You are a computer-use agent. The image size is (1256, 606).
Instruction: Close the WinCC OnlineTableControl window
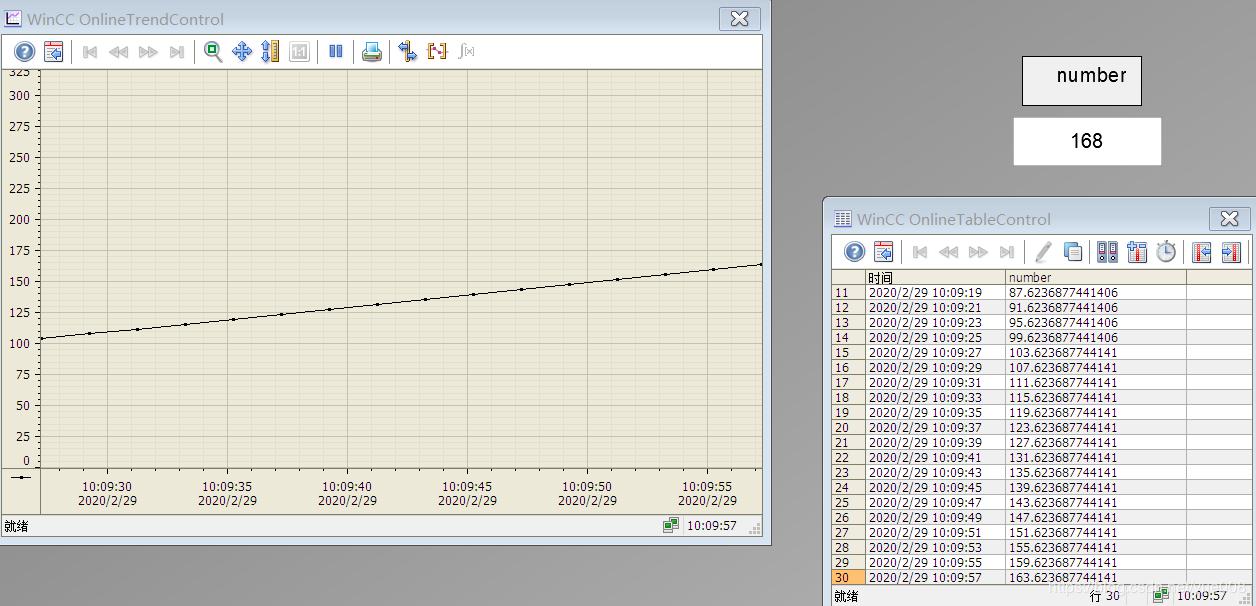tap(1229, 218)
